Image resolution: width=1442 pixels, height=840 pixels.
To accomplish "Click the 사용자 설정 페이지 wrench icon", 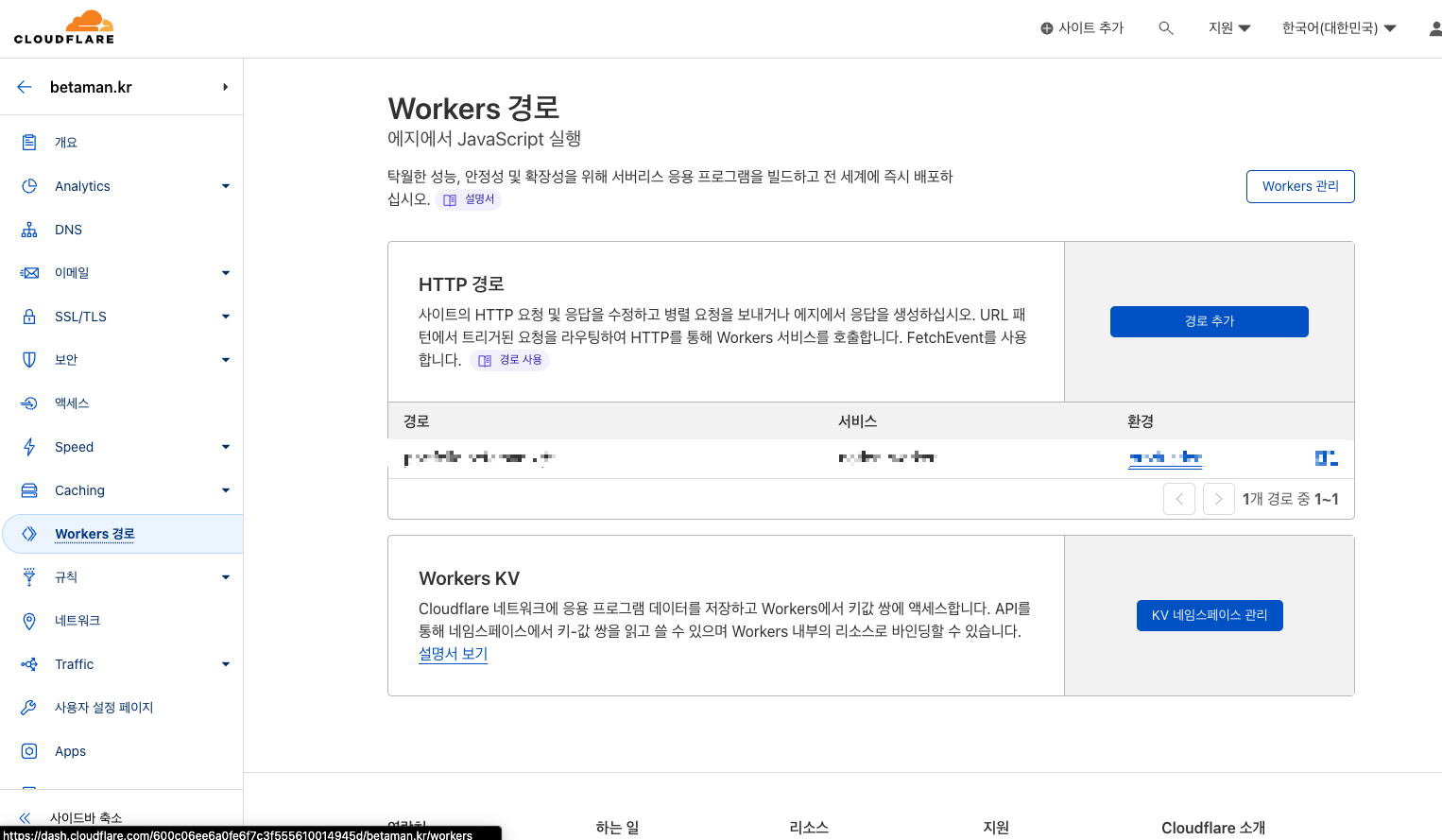I will pos(29,708).
